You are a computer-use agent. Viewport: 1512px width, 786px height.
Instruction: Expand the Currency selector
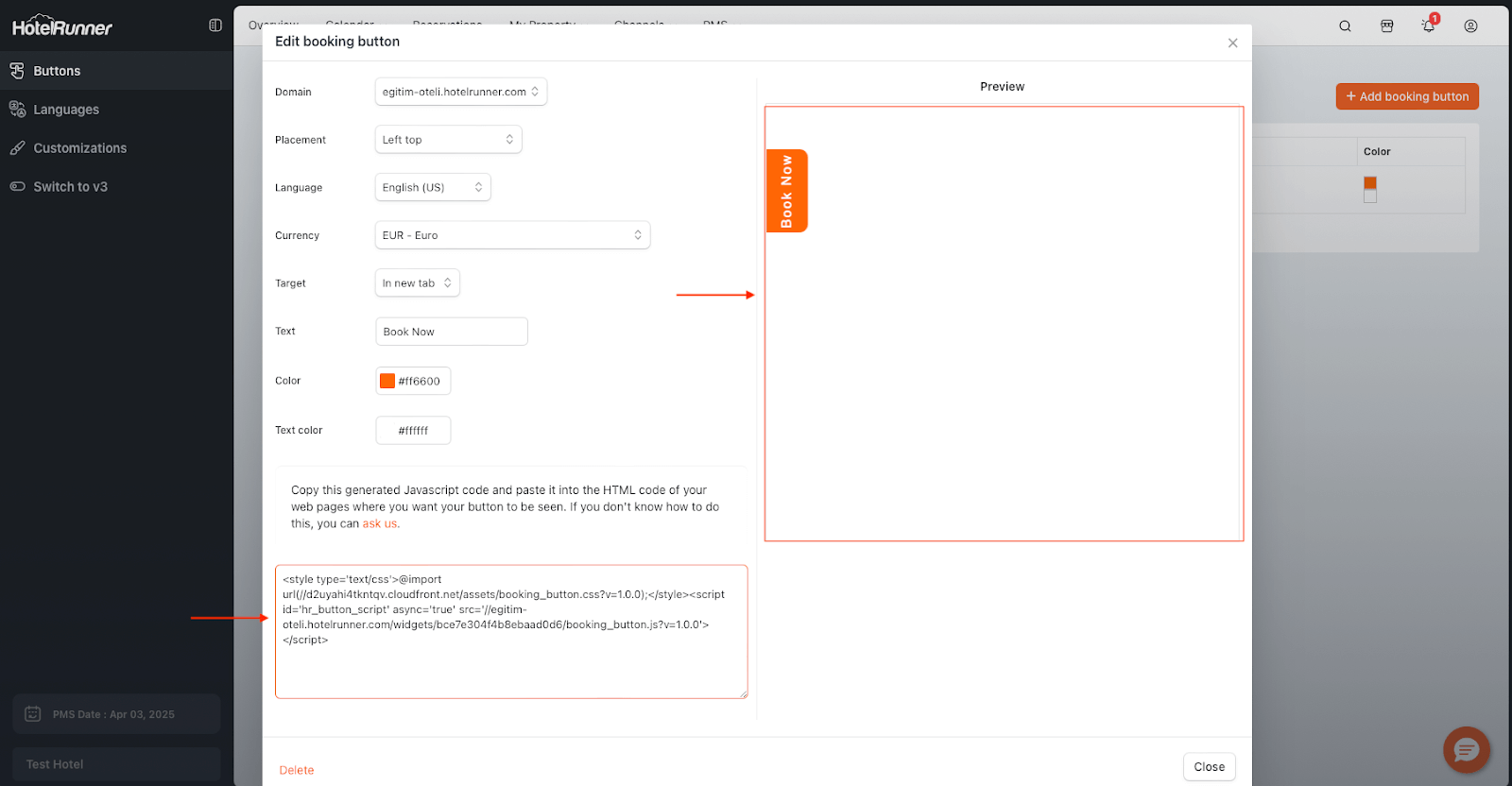pos(512,235)
